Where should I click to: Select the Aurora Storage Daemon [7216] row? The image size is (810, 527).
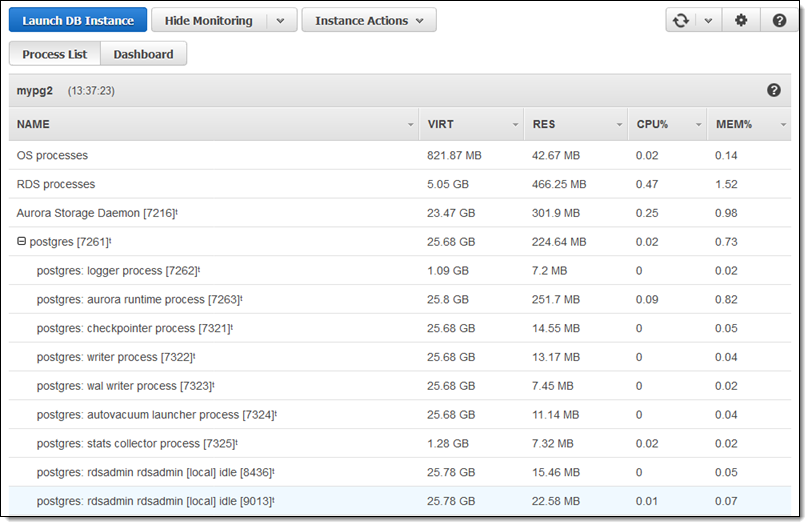[97, 213]
